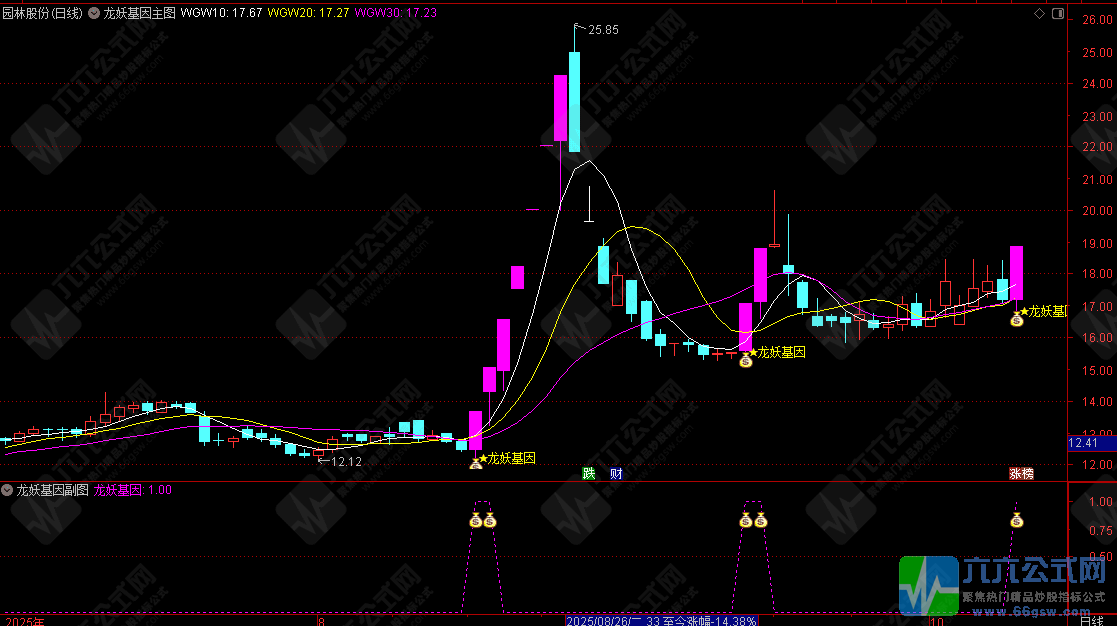This screenshot has width=1117, height=626.
Task: Click the 25.85 high price label
Action: click(x=603, y=30)
